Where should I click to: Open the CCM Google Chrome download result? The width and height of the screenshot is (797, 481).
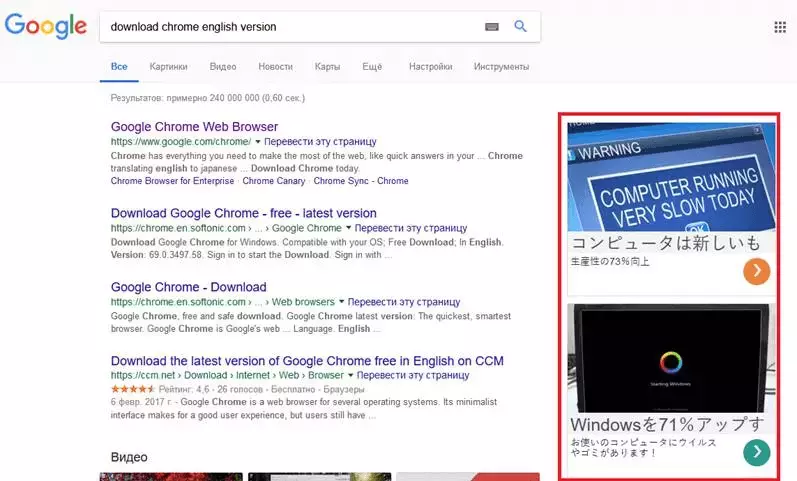pos(307,360)
